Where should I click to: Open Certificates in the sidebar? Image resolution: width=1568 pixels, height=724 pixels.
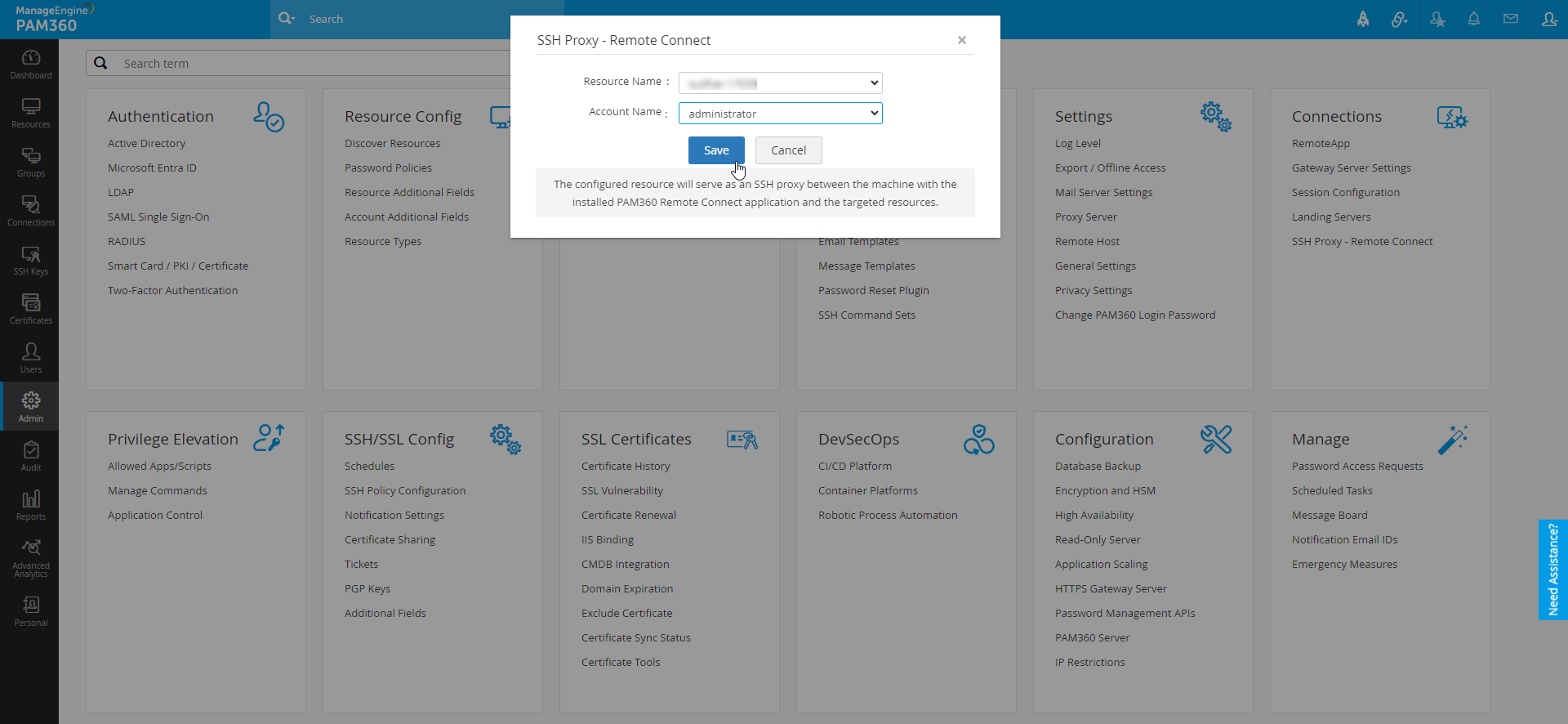(30, 309)
